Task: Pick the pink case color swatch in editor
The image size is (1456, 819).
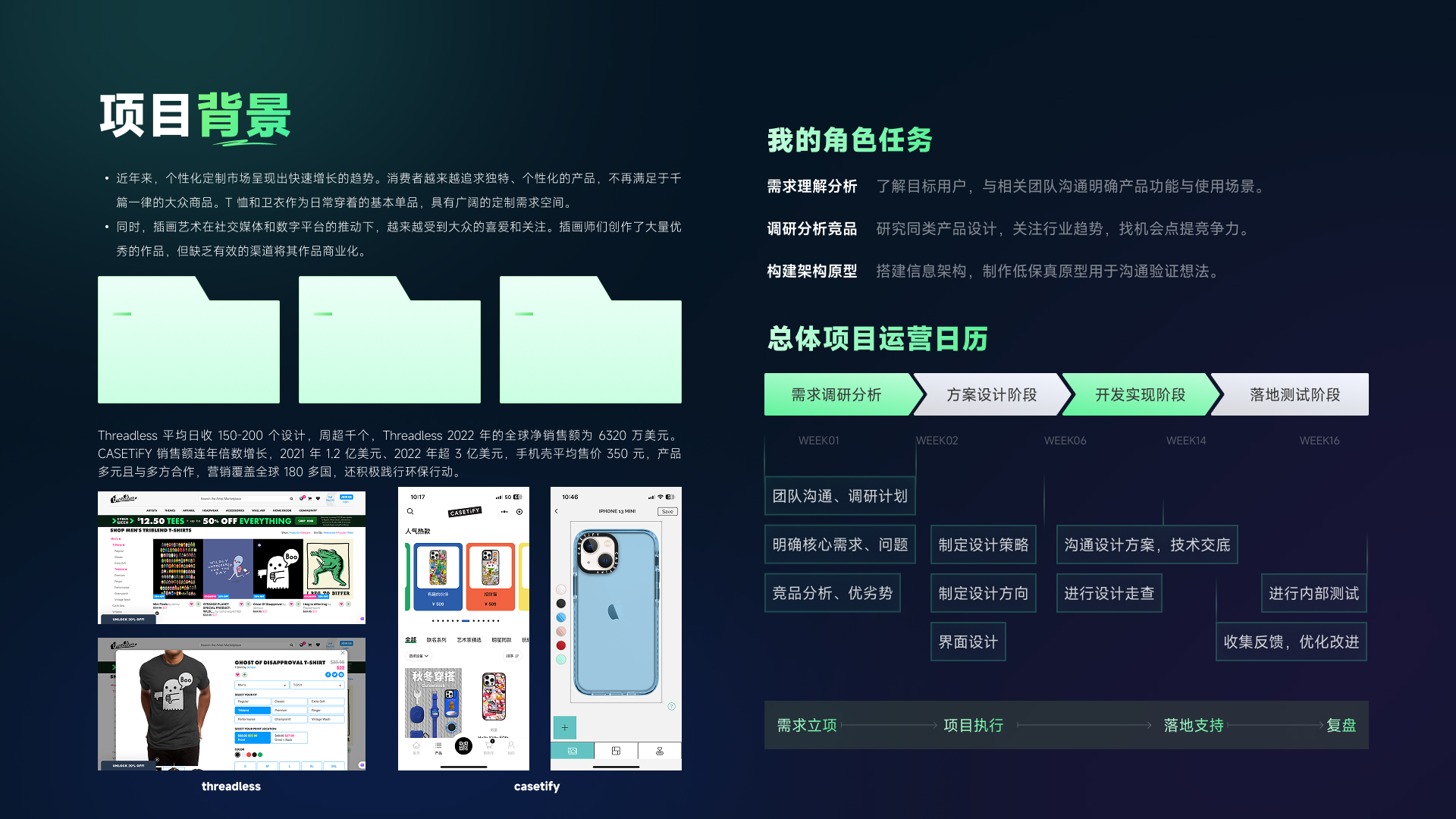Action: point(561,632)
